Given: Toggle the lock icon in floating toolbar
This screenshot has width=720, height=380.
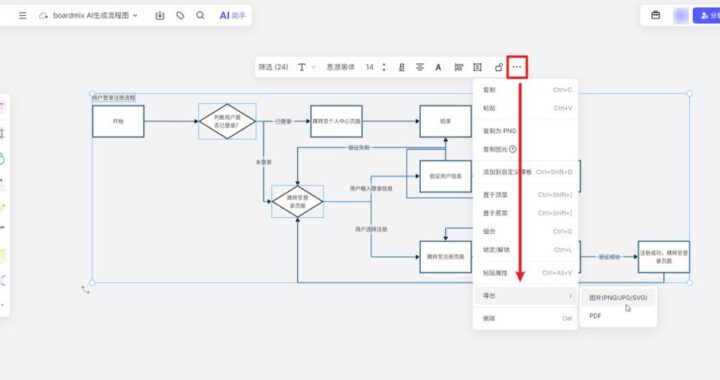Looking at the screenshot, I should [499, 67].
